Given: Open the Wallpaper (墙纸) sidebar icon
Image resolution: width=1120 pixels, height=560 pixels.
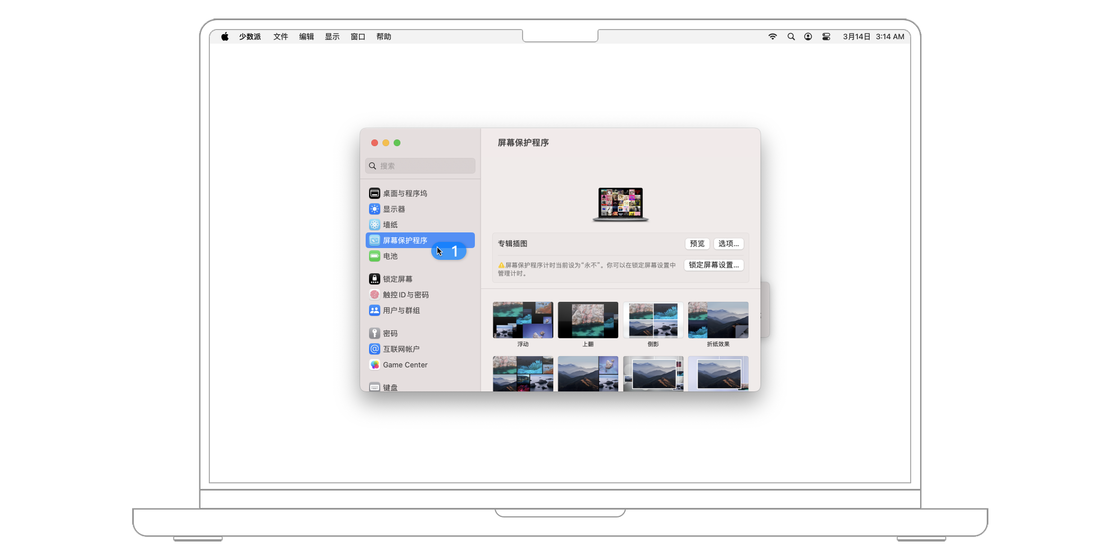Looking at the screenshot, I should [374, 224].
